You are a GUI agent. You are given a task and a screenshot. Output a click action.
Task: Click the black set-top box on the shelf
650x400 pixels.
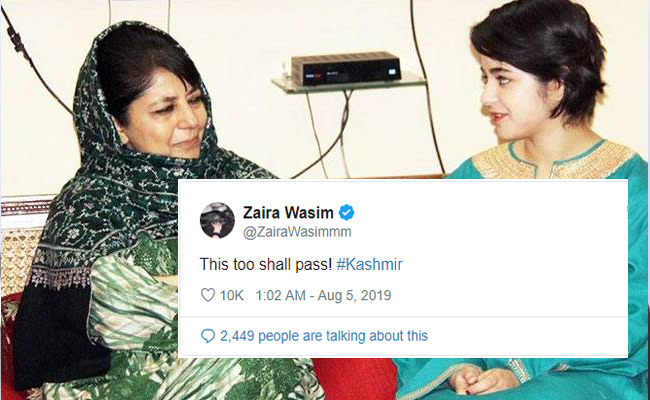point(346,68)
